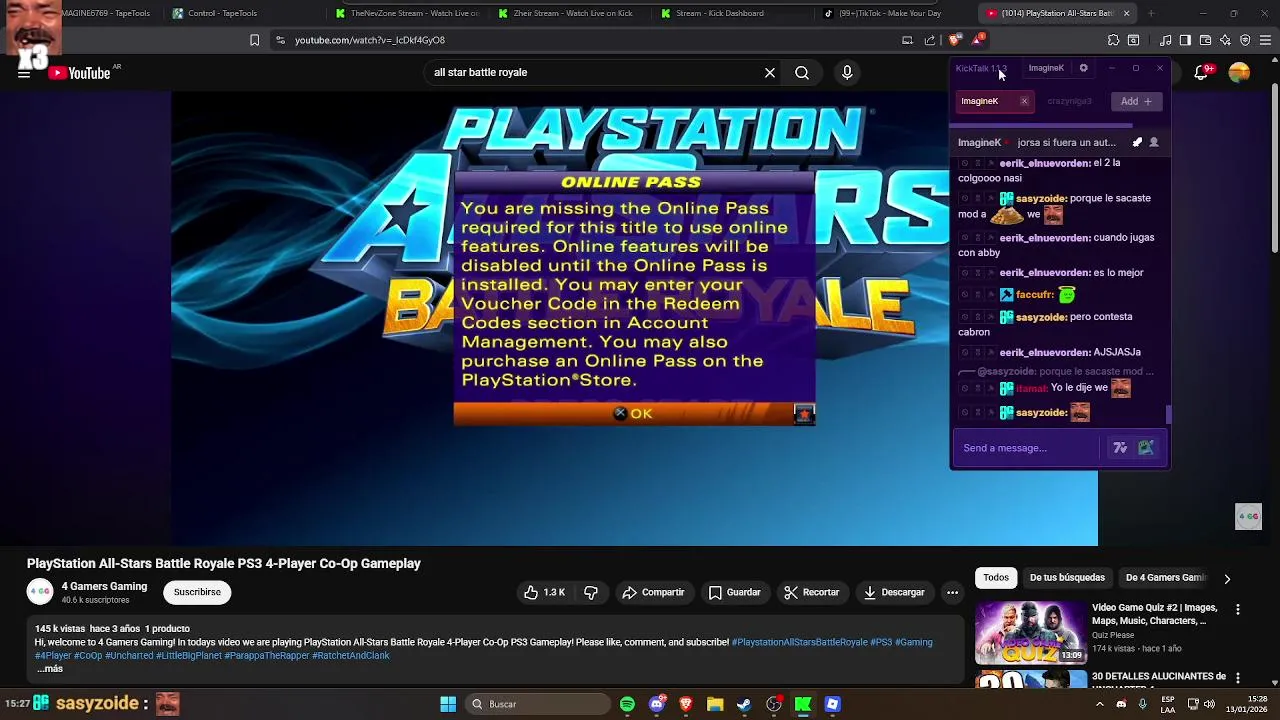Dislike the video with thumbs down

click(591, 593)
